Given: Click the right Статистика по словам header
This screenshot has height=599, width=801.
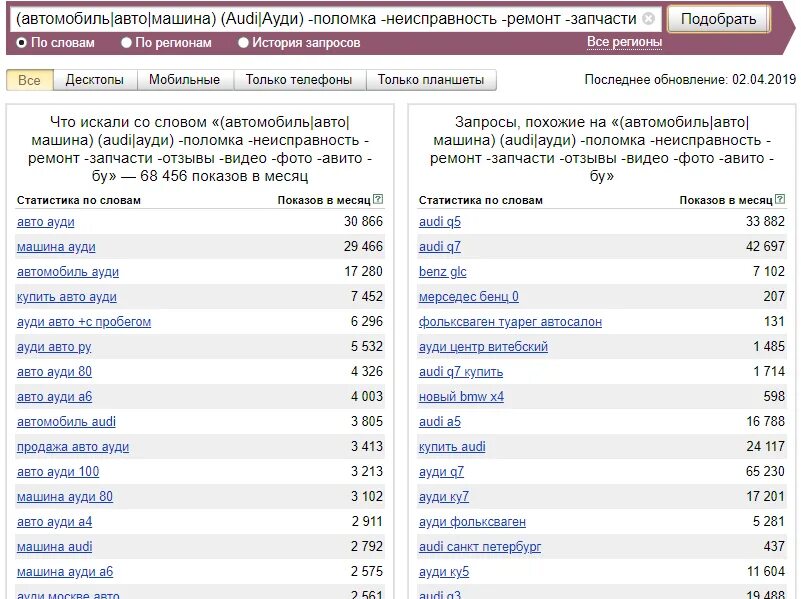Looking at the screenshot, I should [x=481, y=200].
